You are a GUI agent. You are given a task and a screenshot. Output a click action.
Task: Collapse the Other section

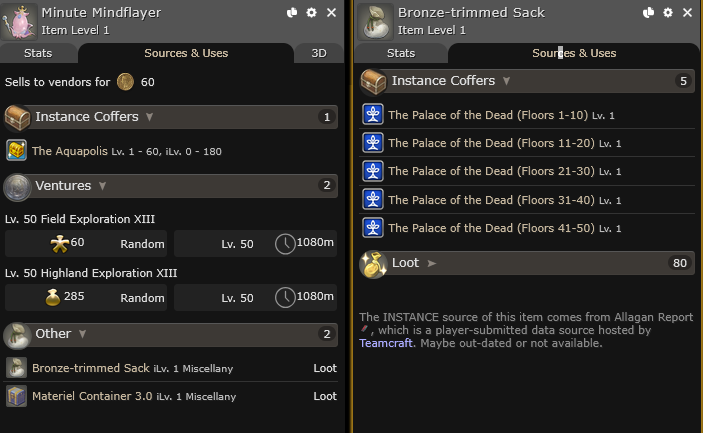tap(83, 333)
